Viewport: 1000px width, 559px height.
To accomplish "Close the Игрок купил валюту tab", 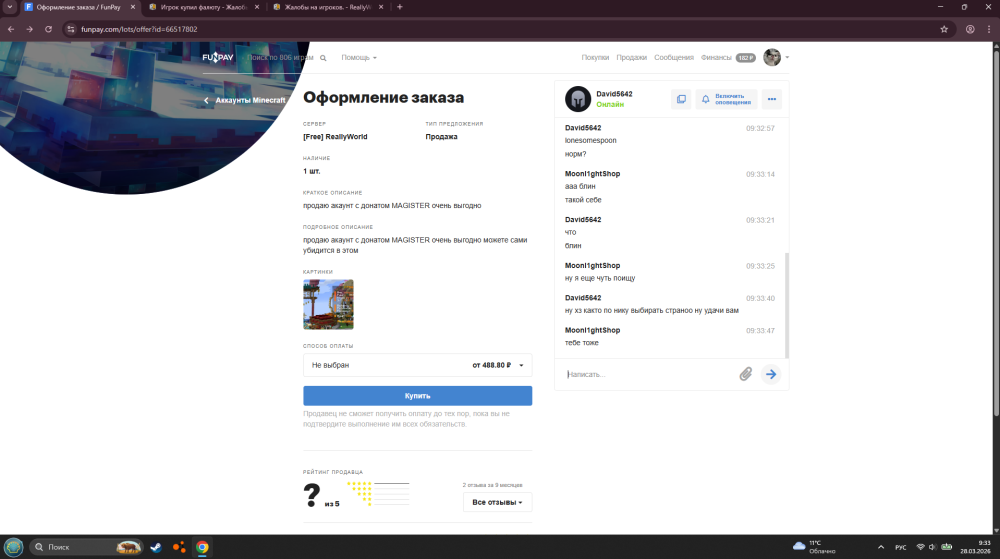I will (x=257, y=7).
